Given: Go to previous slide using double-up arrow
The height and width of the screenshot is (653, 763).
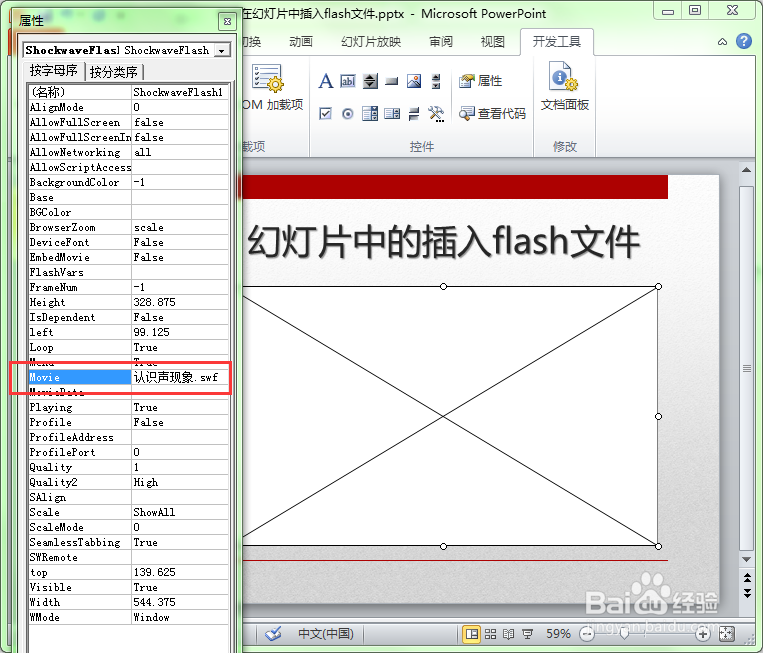Looking at the screenshot, I should click(x=747, y=578).
